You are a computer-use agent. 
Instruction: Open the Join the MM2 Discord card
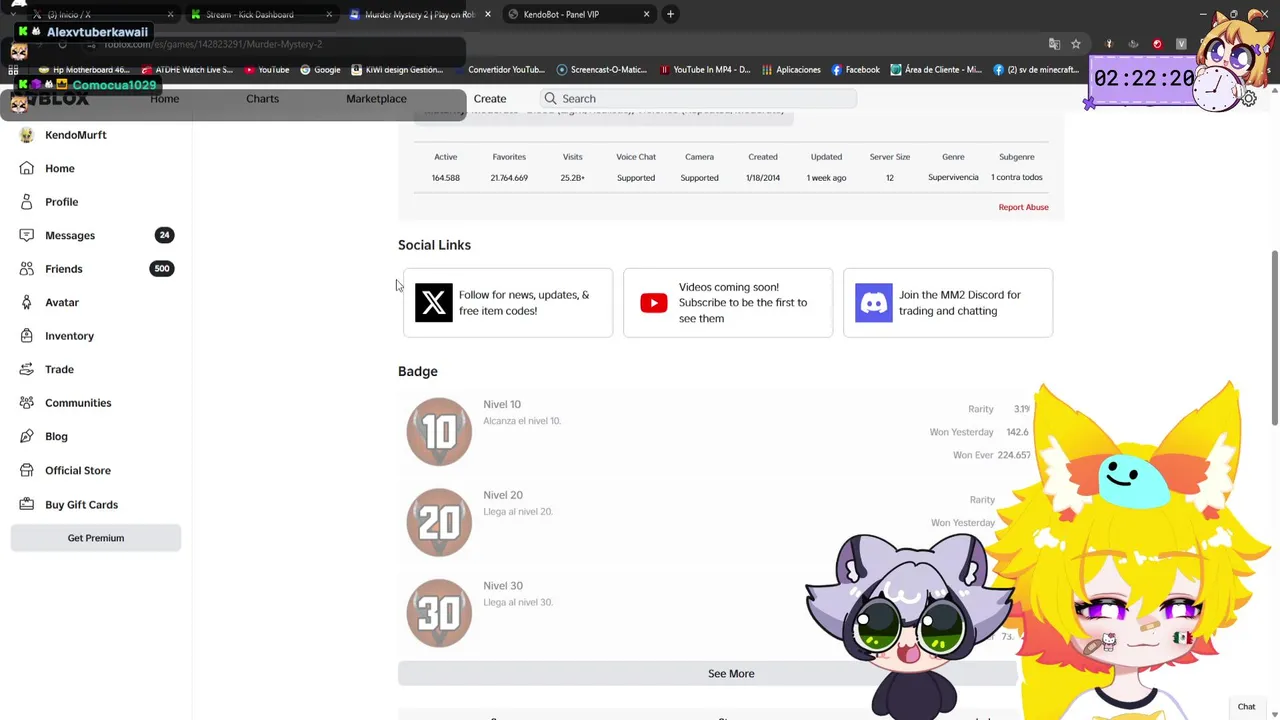click(948, 303)
